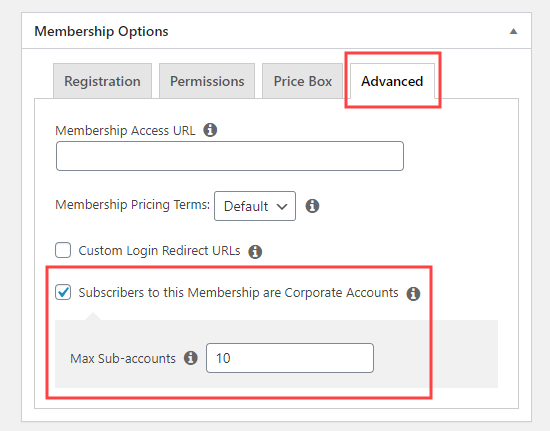Click the Max Sub-accounts label

tap(123, 358)
